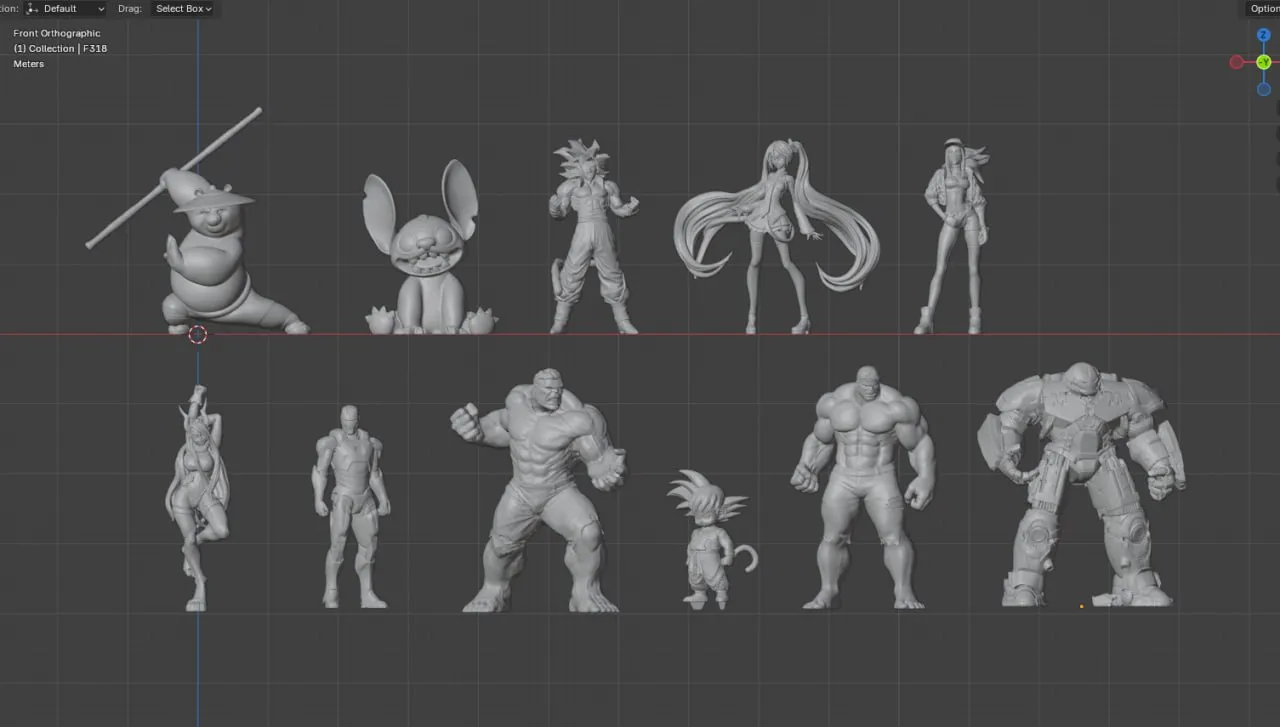
Task: Click the transform orientation axes icon
Action: tap(32, 8)
